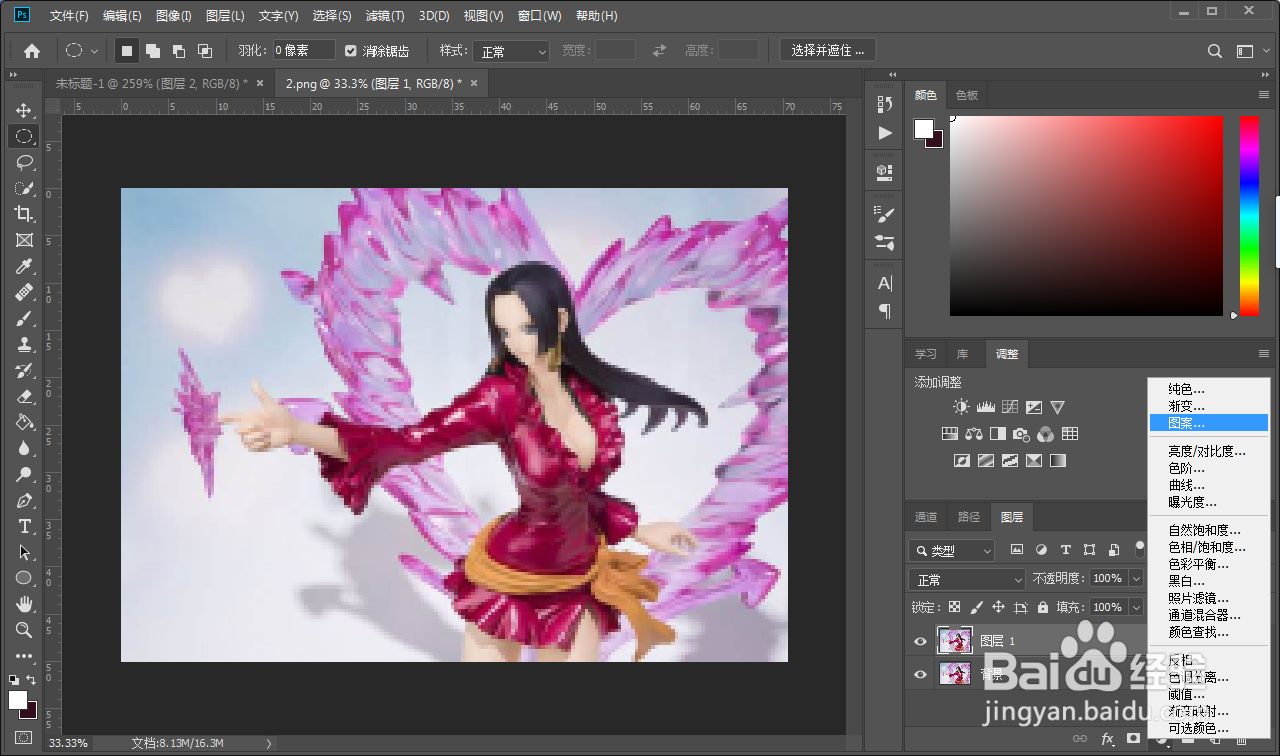The width and height of the screenshot is (1280, 756).
Task: Close the 2.png document tab
Action: point(473,84)
